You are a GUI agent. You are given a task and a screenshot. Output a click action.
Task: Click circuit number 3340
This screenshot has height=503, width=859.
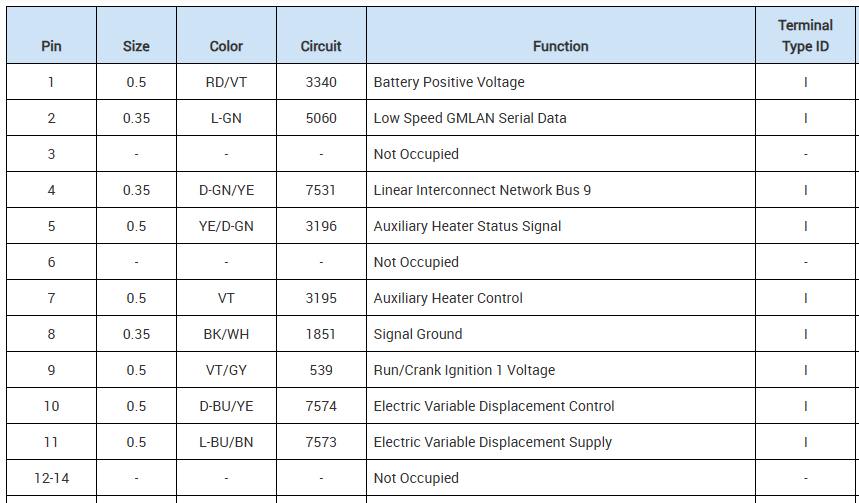[x=321, y=82]
